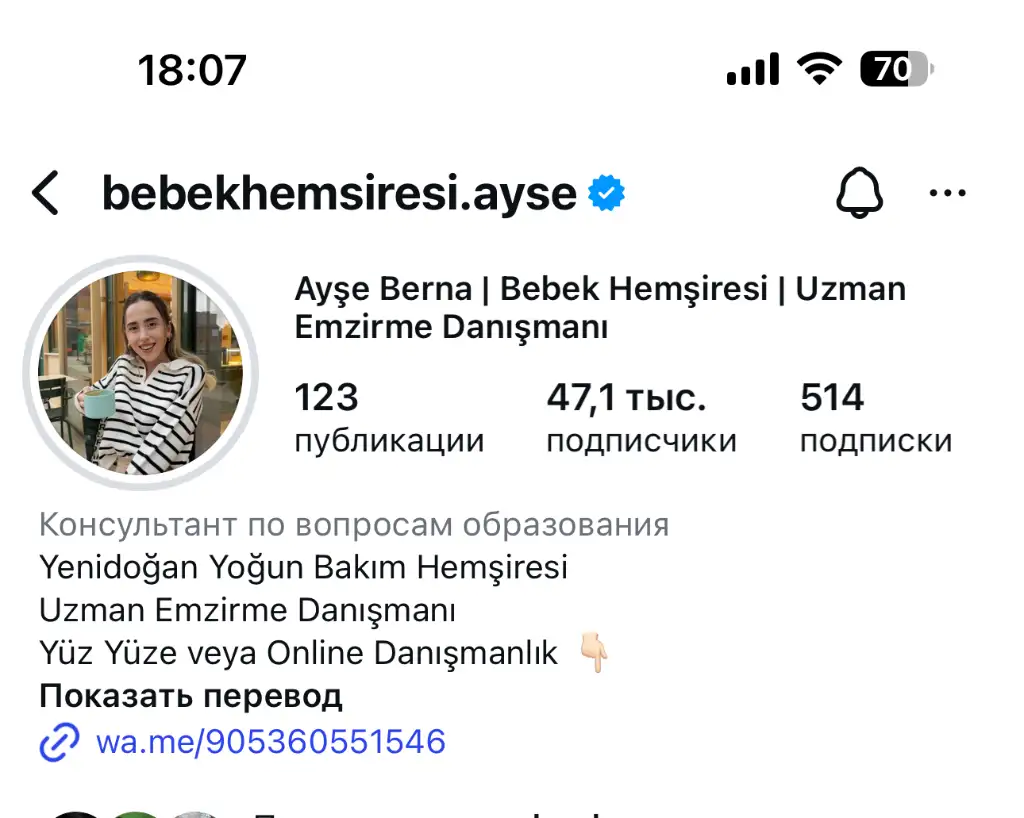This screenshot has height=818, width=1024.
Task: Tap the bebekhemsiresi.ayse username header
Action: (x=339, y=193)
